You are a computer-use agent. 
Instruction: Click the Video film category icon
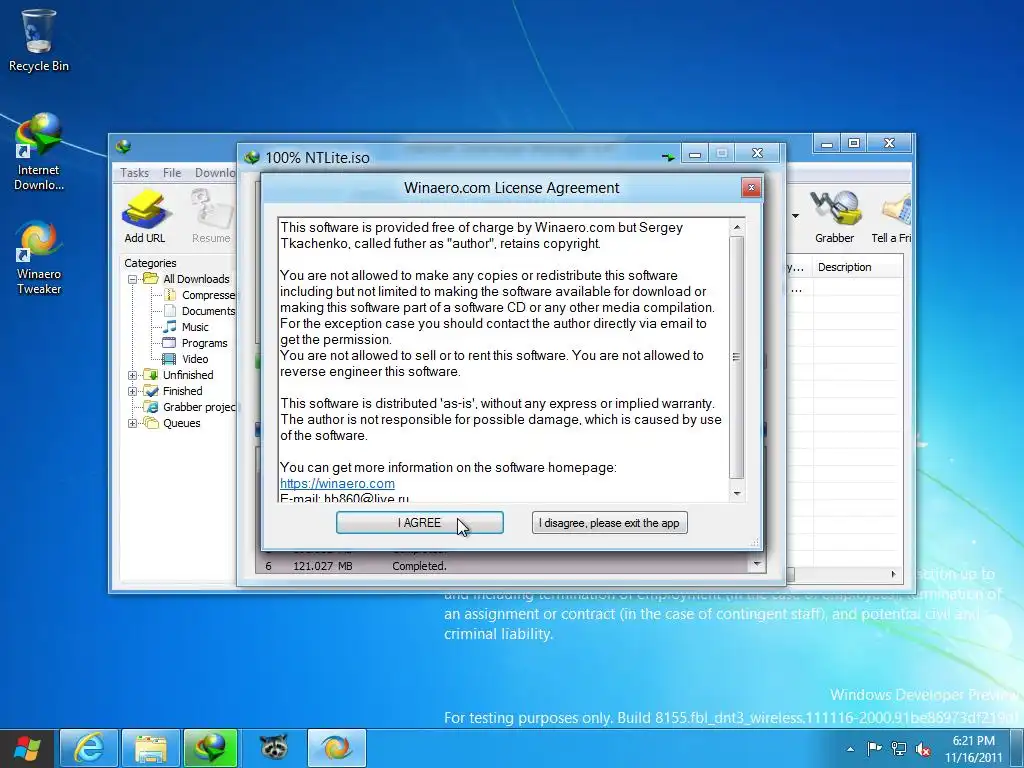[x=169, y=359]
